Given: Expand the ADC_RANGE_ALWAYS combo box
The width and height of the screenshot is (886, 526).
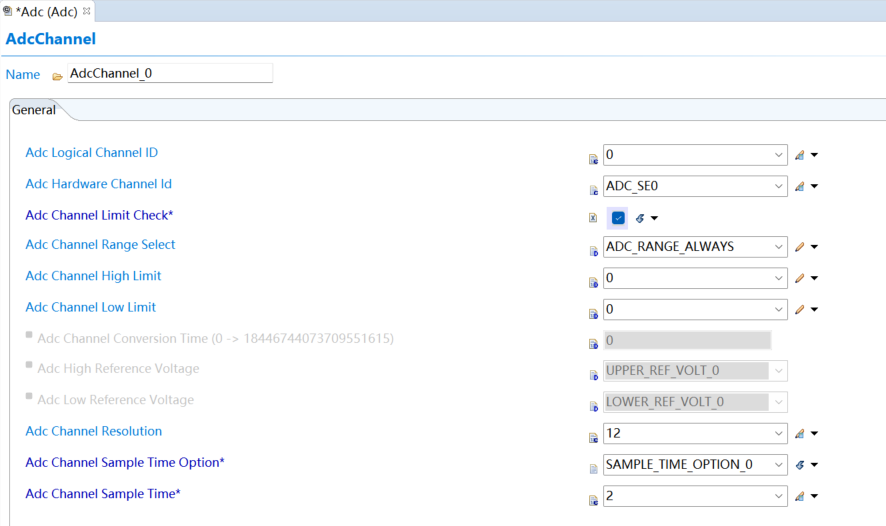Looking at the screenshot, I should pos(779,247).
